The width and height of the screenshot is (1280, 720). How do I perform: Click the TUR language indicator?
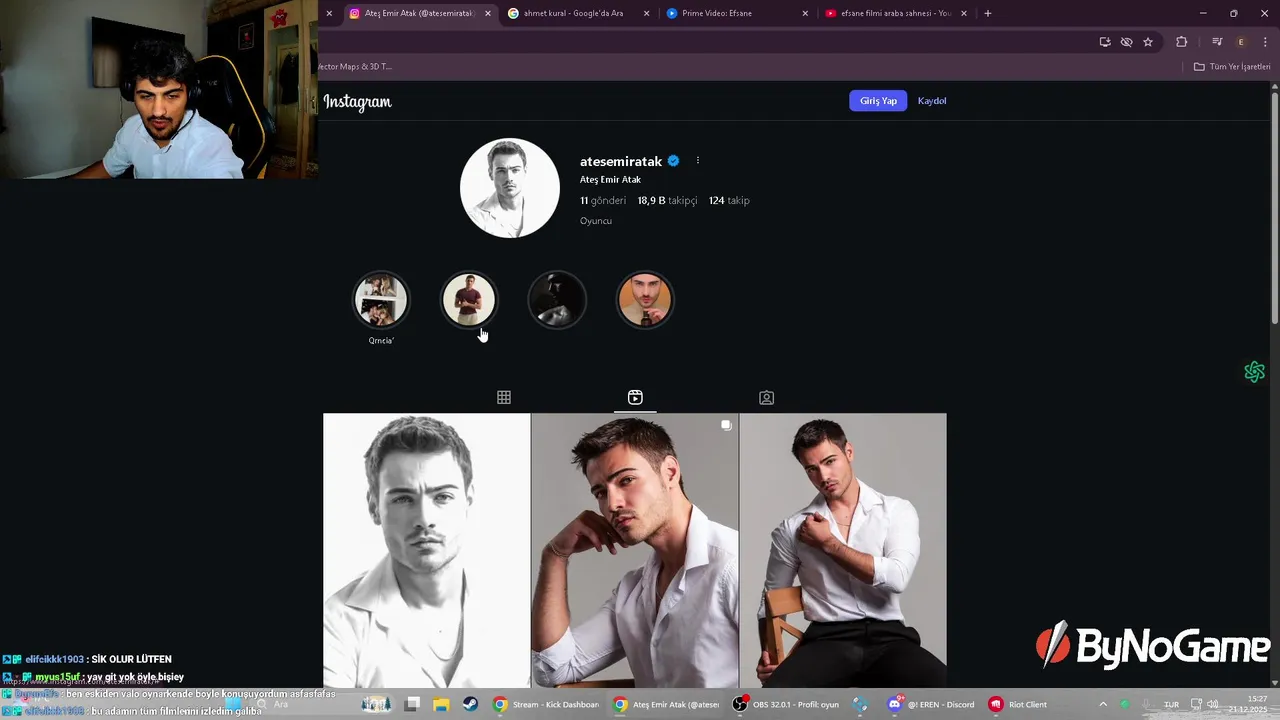coord(1171,705)
